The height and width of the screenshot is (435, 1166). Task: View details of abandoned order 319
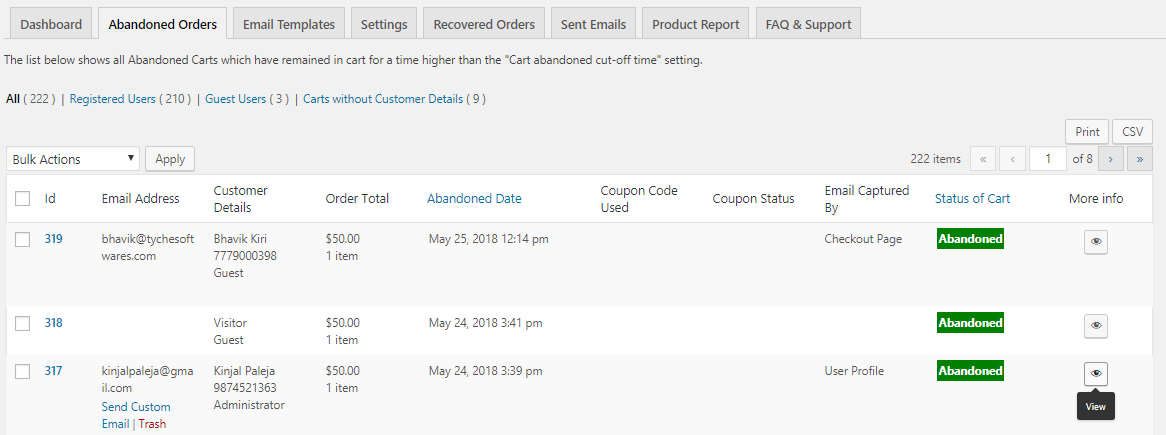[1095, 242]
